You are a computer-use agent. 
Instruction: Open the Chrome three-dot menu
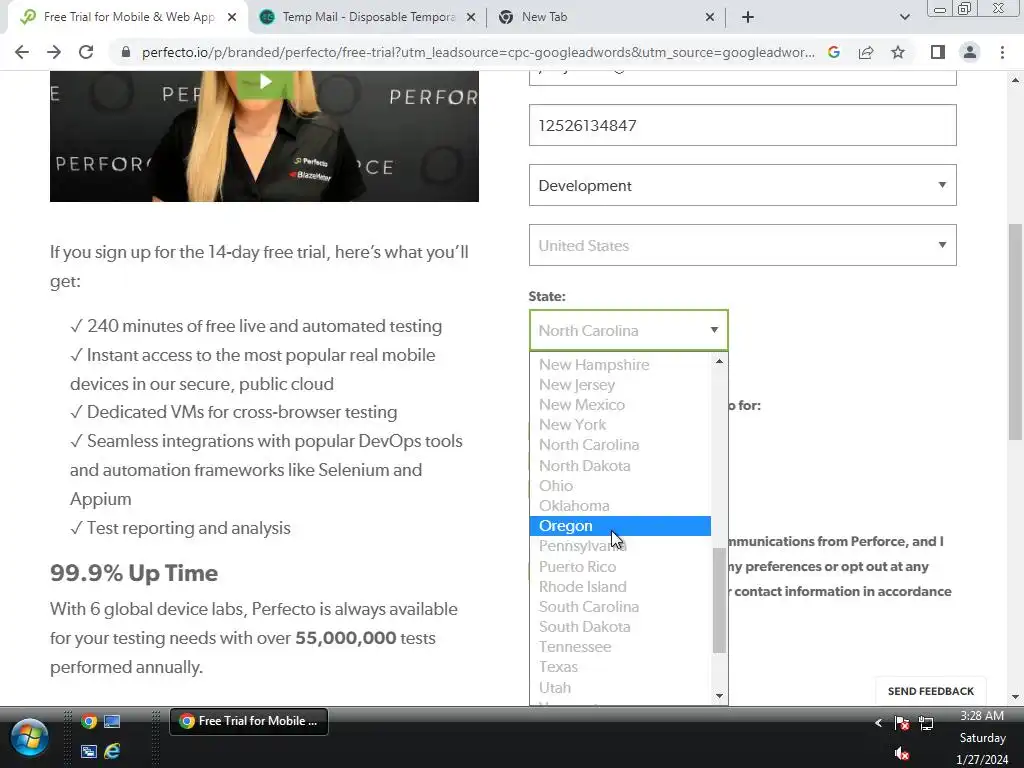1002,52
